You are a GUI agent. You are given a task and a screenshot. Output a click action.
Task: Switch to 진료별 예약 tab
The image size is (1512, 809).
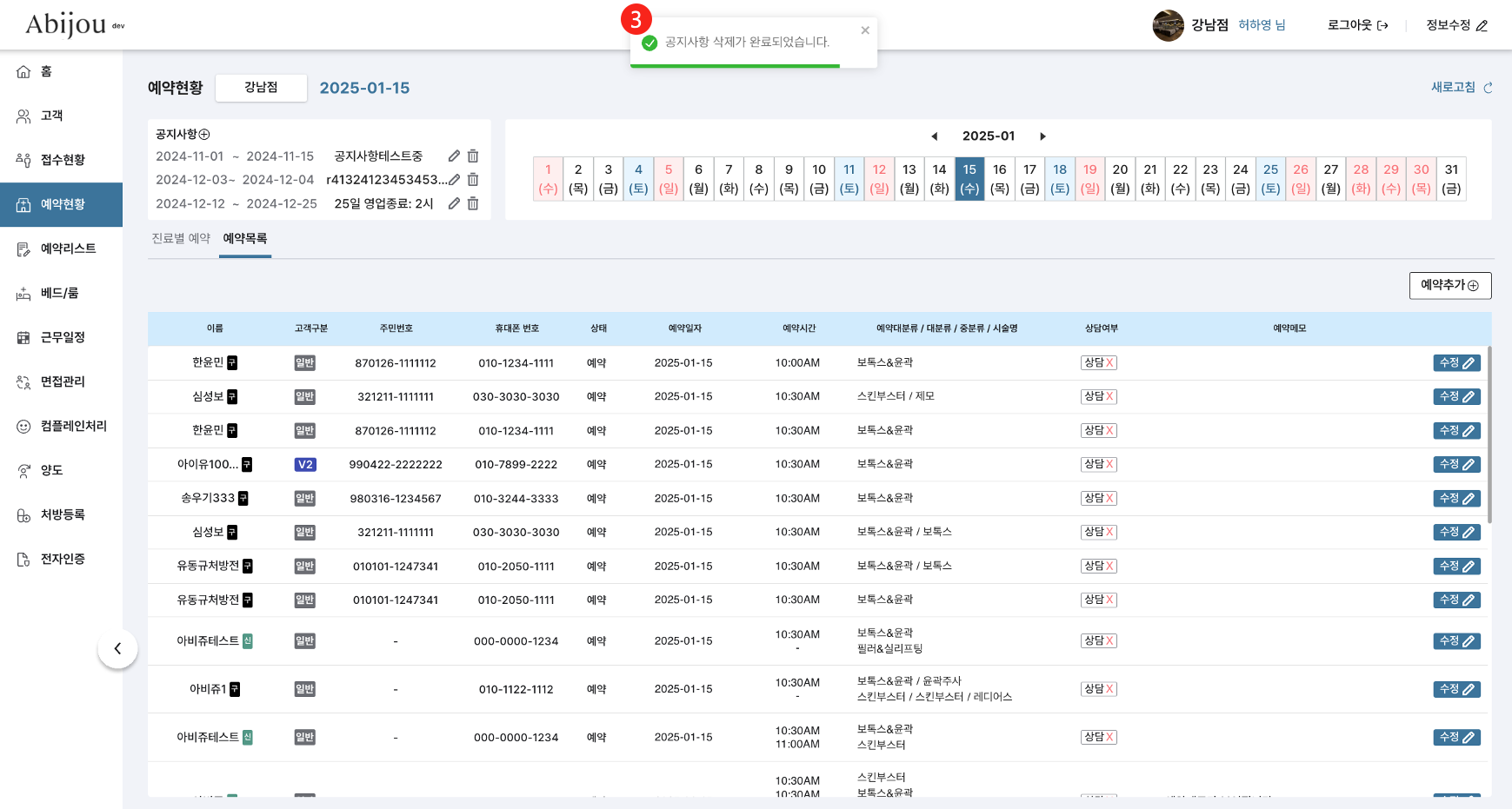[x=181, y=239]
